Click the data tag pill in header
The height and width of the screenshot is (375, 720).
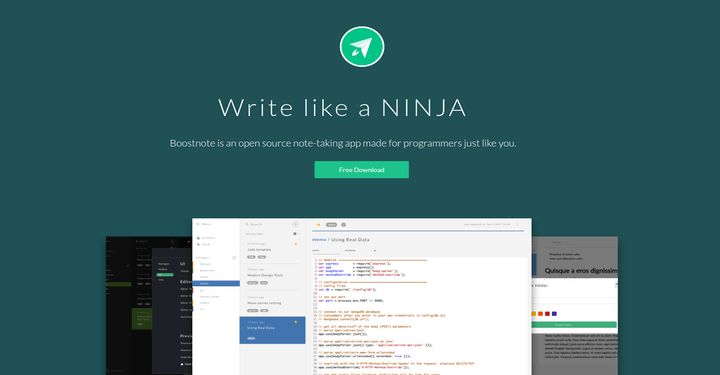pyautogui.click(x=332, y=224)
